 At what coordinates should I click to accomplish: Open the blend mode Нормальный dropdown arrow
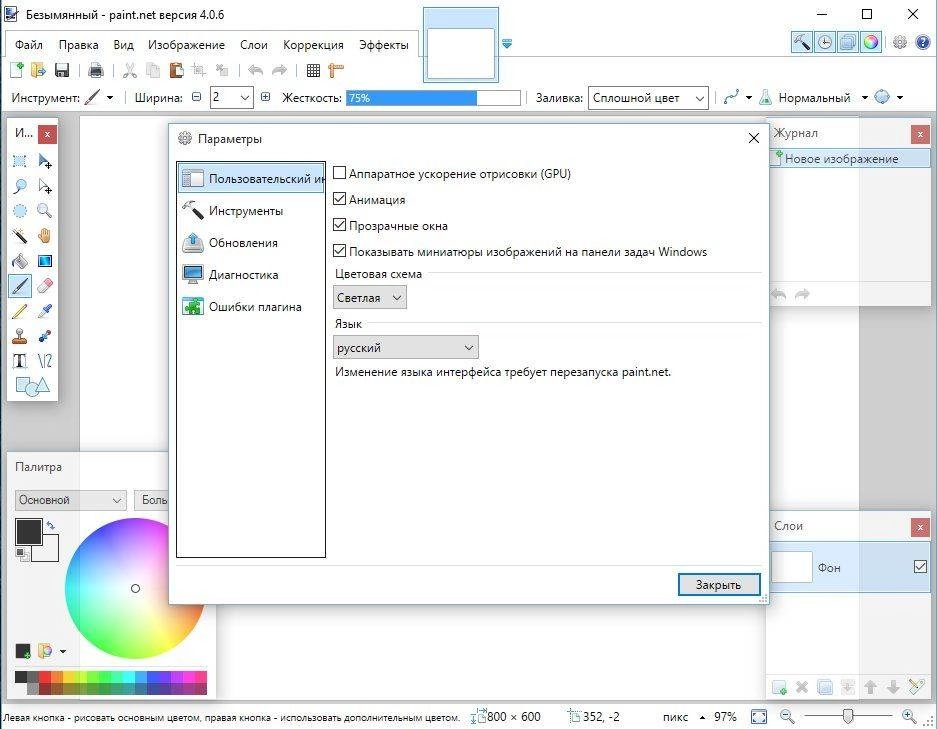click(865, 98)
